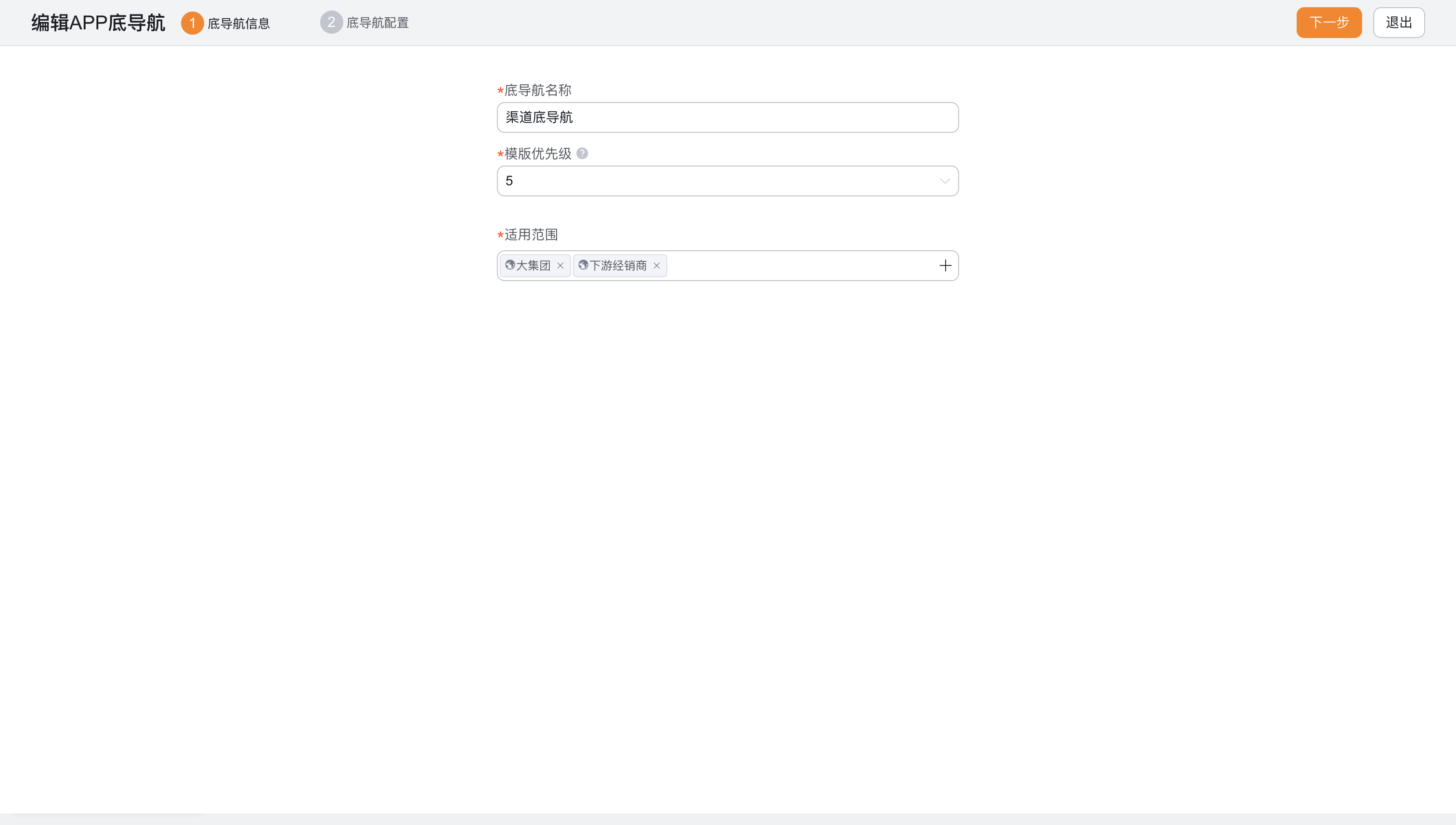
Task: Open the 模版优先级 dropdown
Action: pos(728,181)
